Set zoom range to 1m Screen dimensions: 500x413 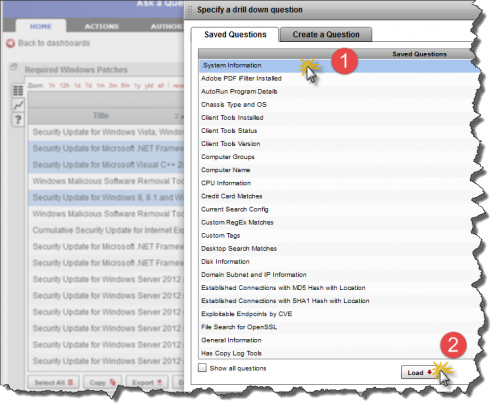coord(100,86)
